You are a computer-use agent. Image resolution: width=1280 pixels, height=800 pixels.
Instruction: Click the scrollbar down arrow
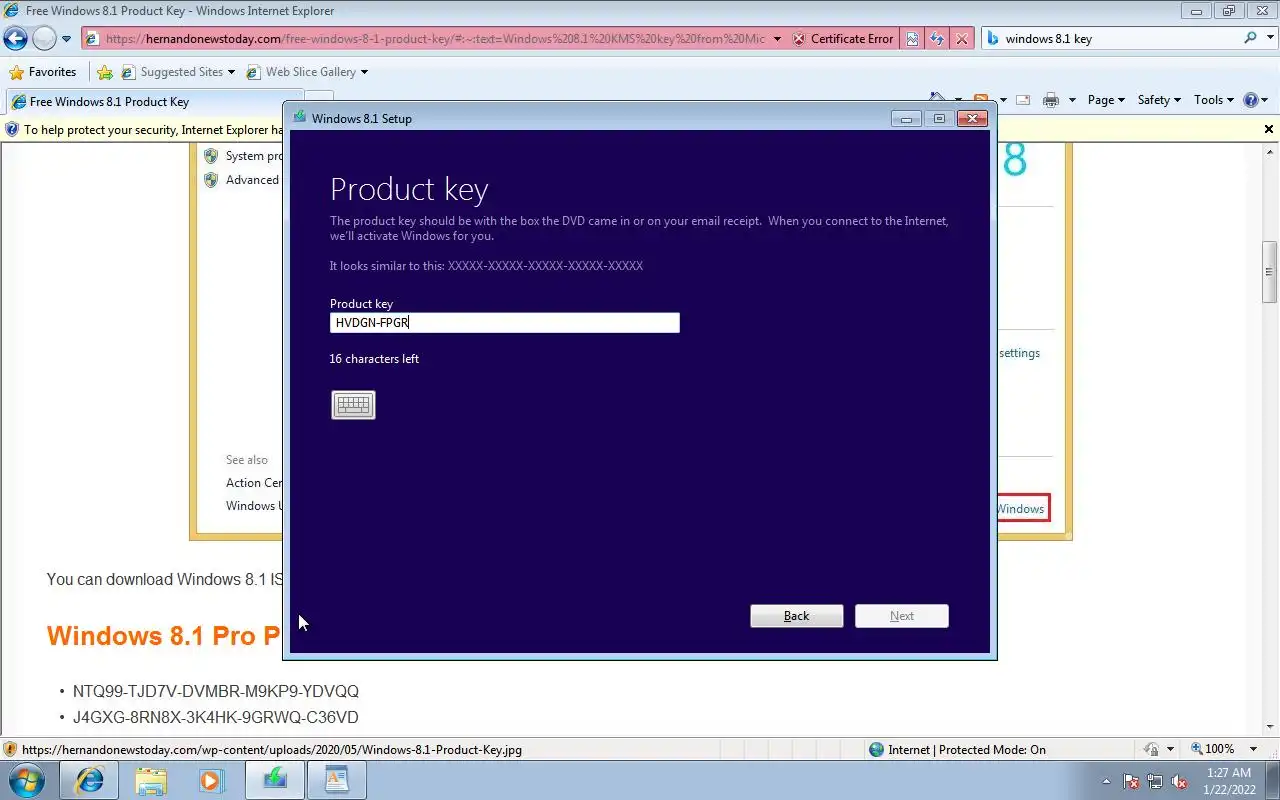[x=1270, y=729]
